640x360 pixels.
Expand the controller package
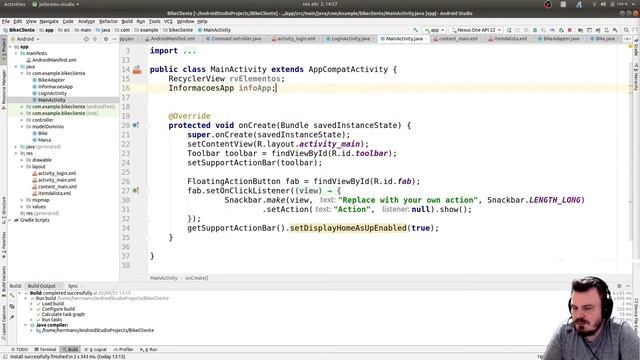click(x=22, y=120)
